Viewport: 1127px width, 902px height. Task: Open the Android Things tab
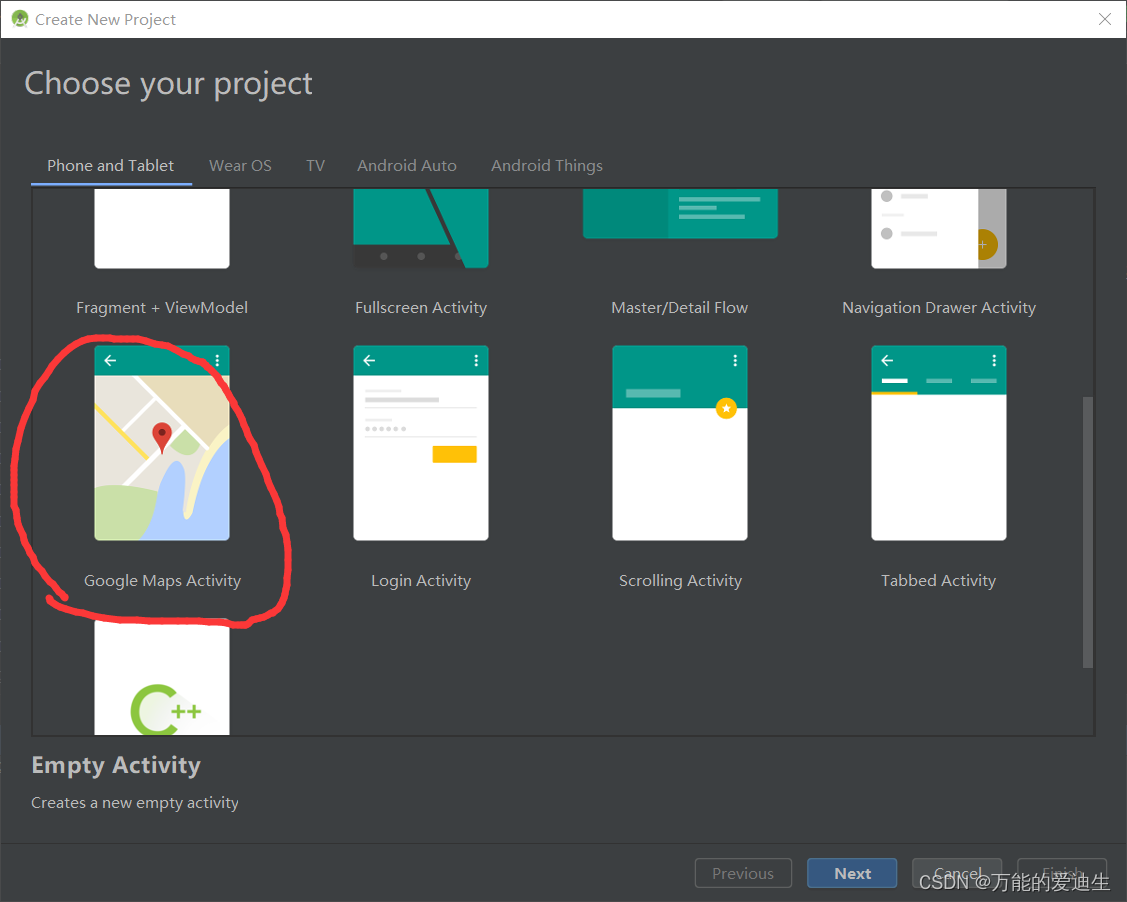[546, 166]
